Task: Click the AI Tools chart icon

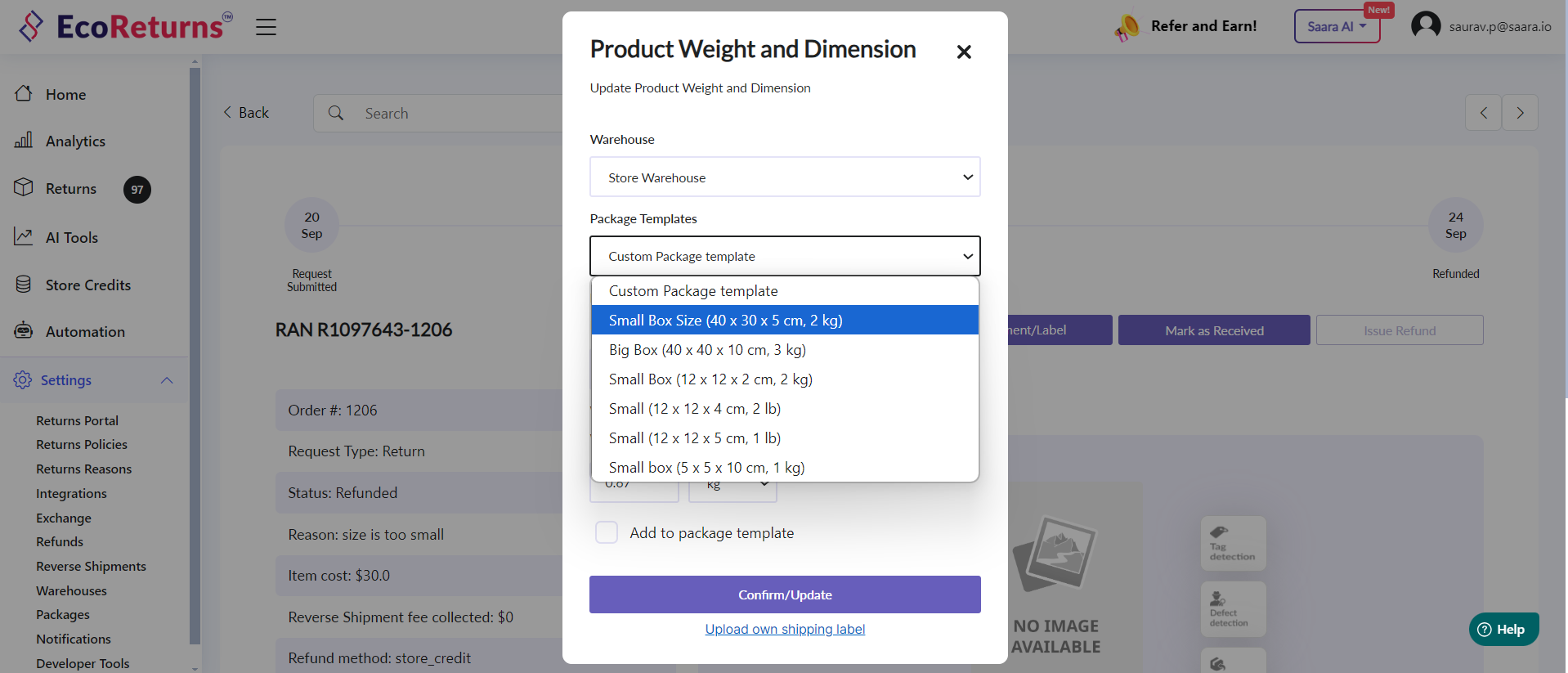Action: (x=24, y=237)
